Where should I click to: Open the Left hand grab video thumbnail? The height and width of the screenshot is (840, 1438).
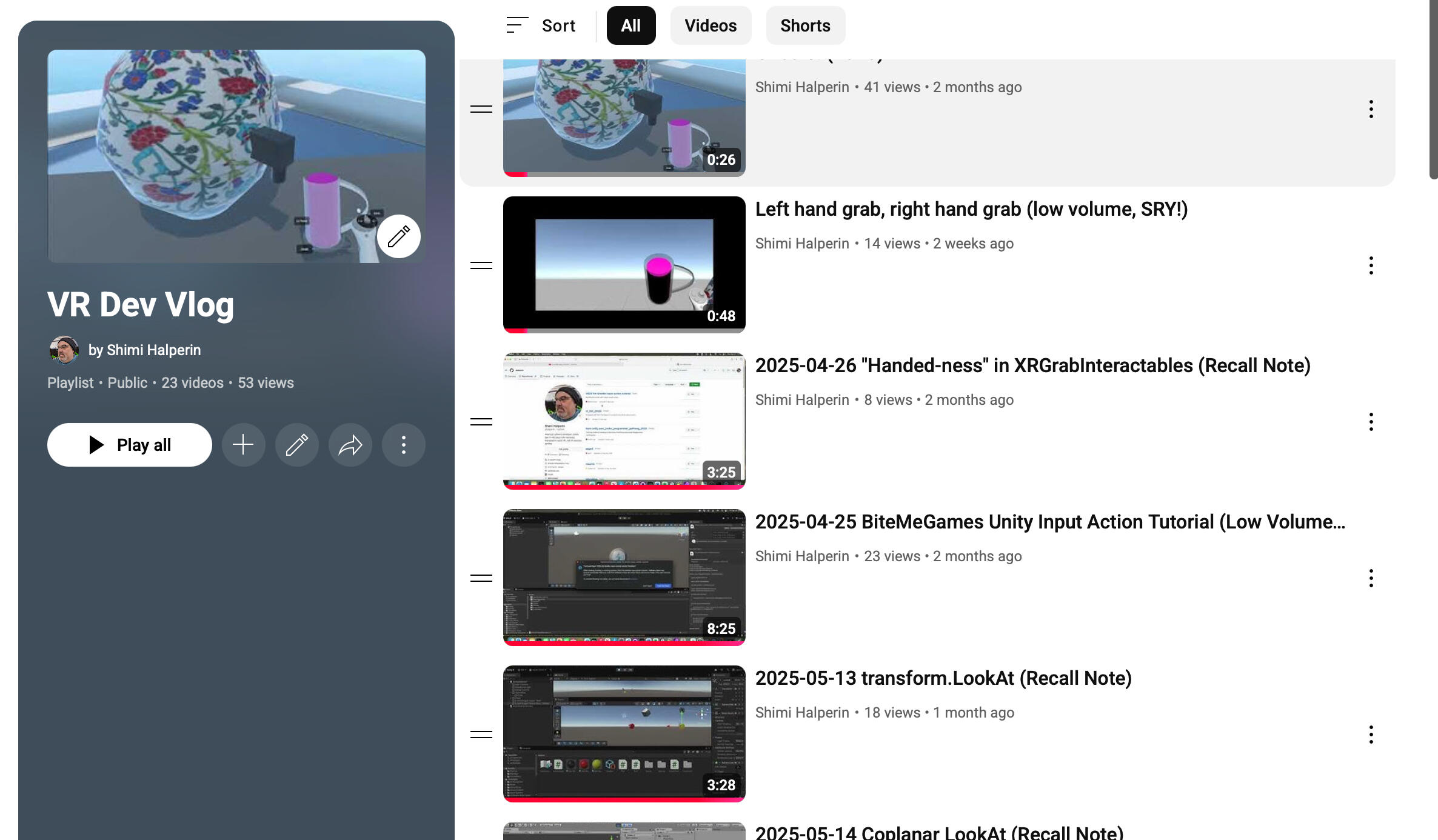(x=624, y=265)
